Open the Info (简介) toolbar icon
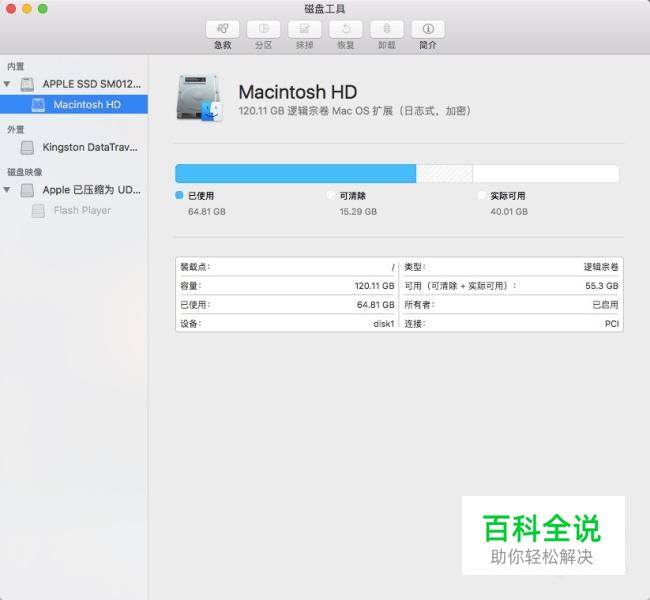Screen dimensions: 650x600 (428, 29)
